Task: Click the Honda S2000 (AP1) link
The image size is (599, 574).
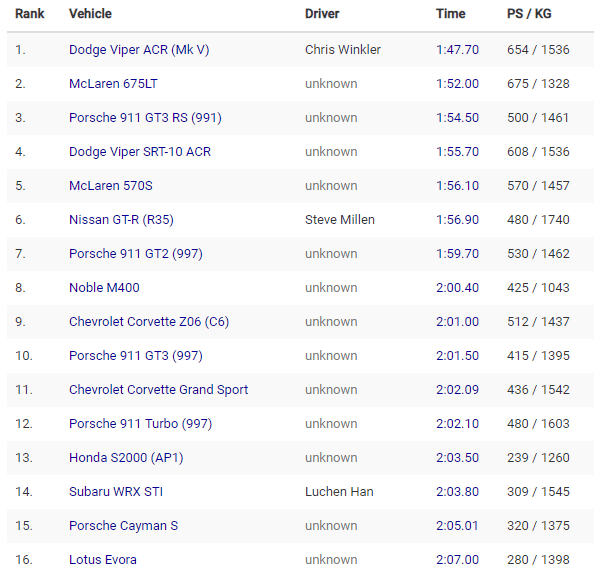Action: click(126, 458)
